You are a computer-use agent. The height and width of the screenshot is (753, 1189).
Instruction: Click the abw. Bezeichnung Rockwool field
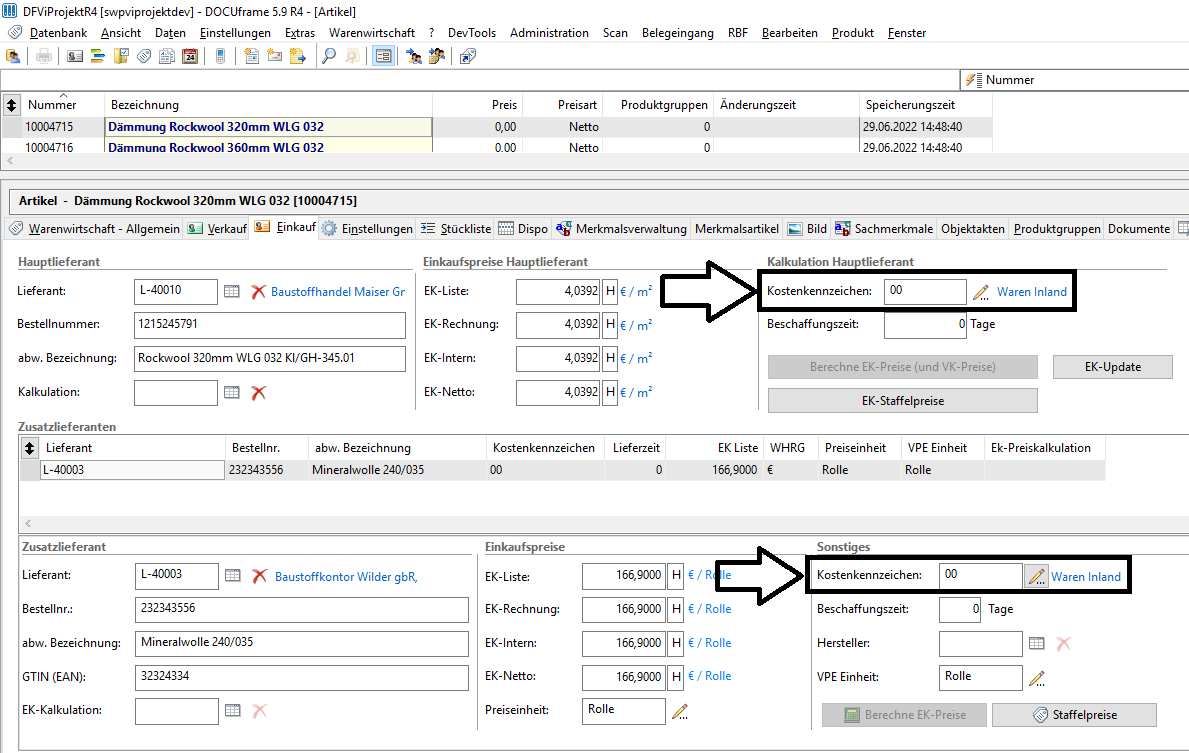tap(269, 359)
